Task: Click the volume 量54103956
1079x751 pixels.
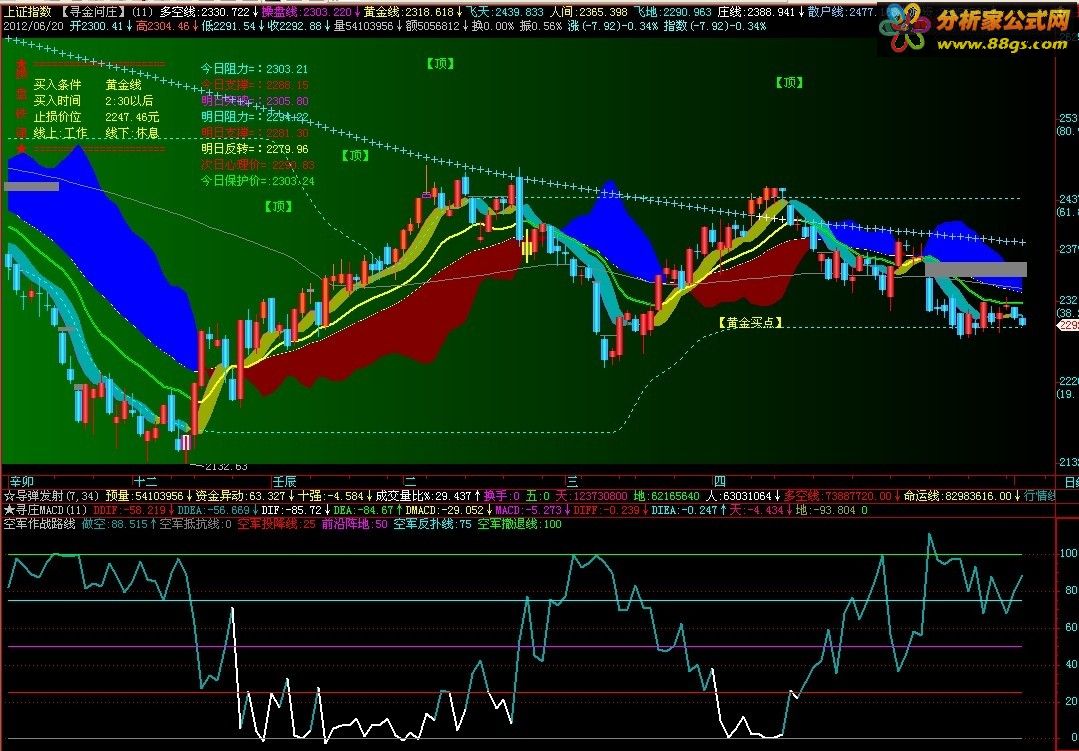Action: (363, 26)
